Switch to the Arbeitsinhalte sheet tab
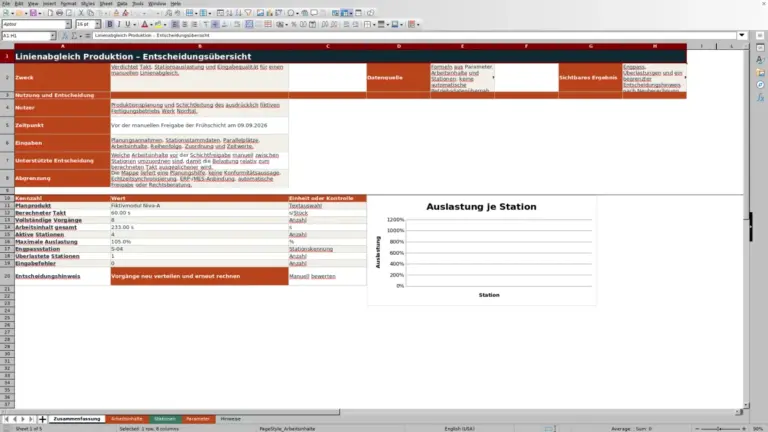The width and height of the screenshot is (768, 432). (x=126, y=419)
